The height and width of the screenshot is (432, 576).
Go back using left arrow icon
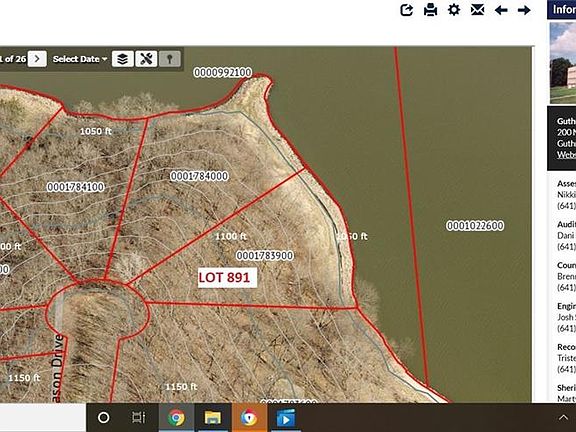coord(501,10)
